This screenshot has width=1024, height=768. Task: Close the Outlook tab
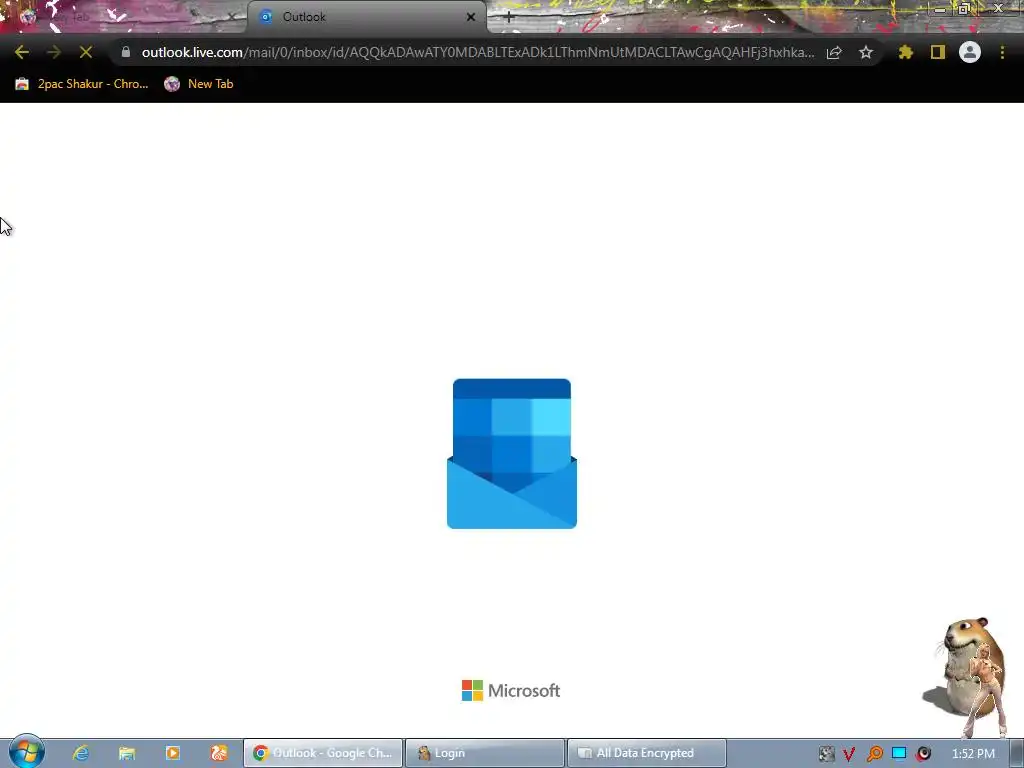click(x=471, y=17)
